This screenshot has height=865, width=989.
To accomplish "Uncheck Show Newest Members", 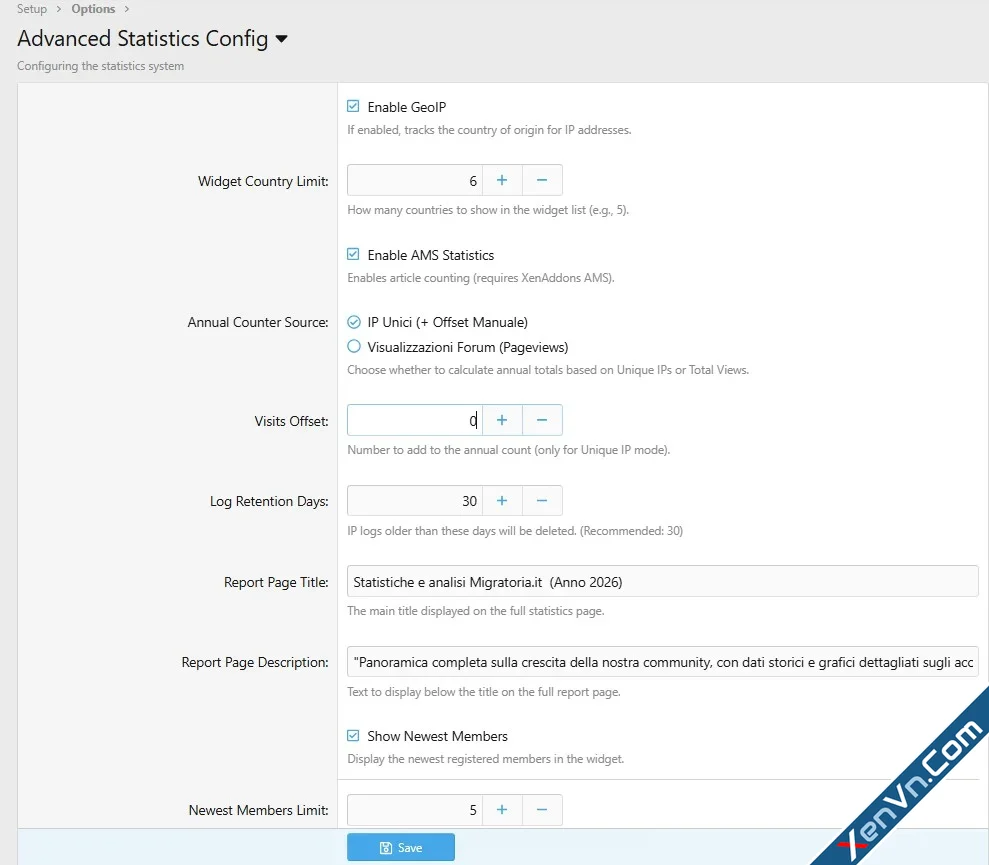I will pos(352,736).
